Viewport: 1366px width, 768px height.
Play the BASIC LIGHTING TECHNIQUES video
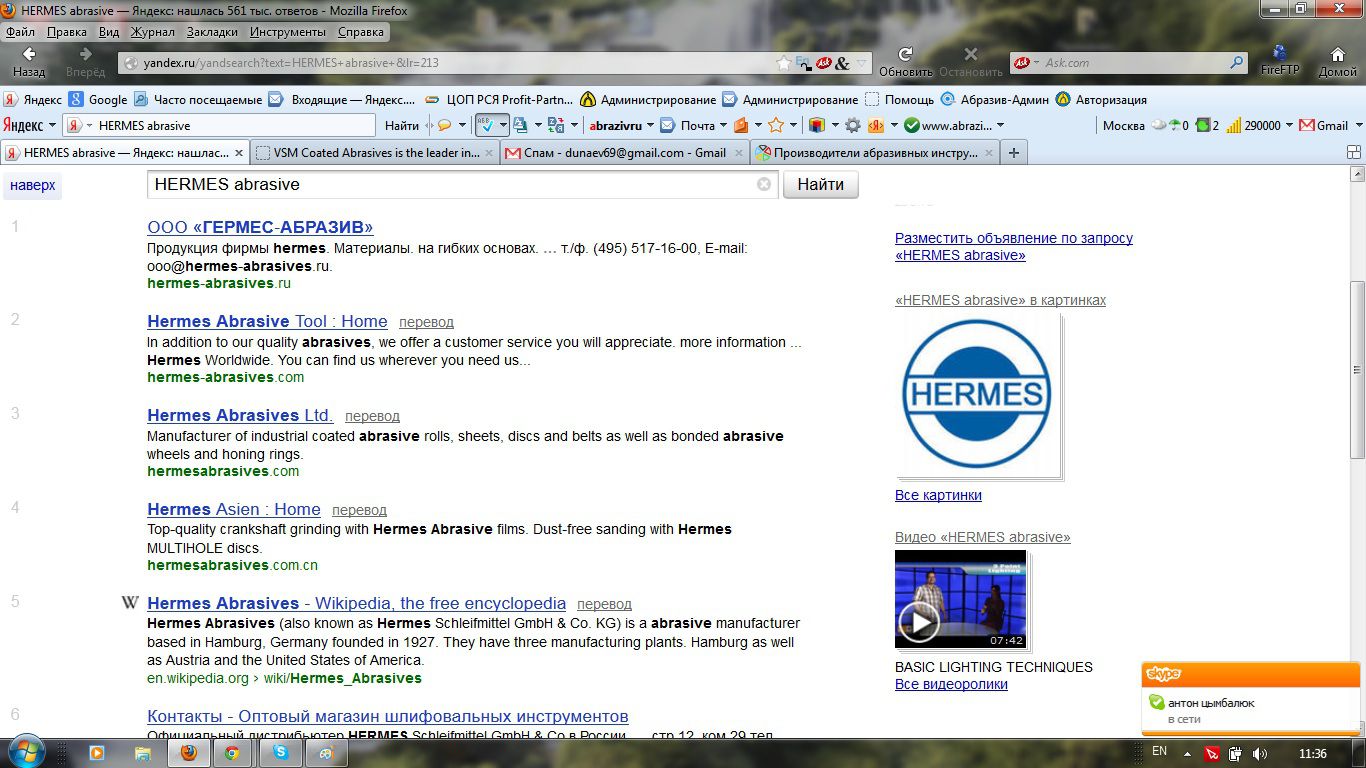(918, 622)
